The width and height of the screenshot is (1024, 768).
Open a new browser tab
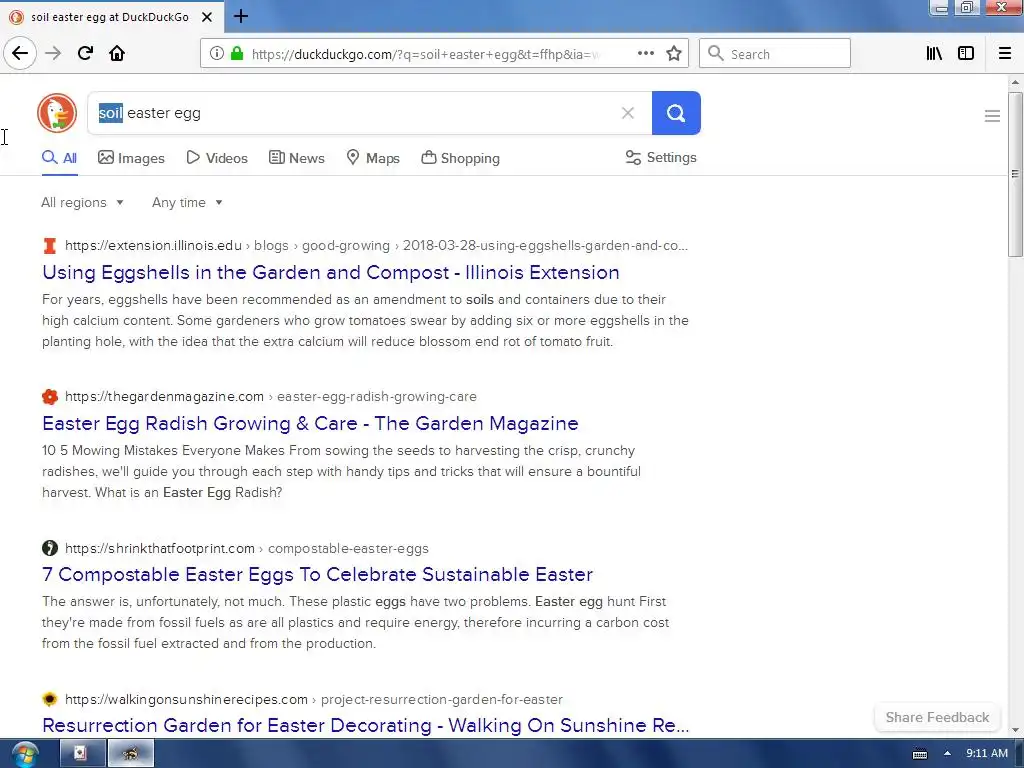pyautogui.click(x=240, y=16)
